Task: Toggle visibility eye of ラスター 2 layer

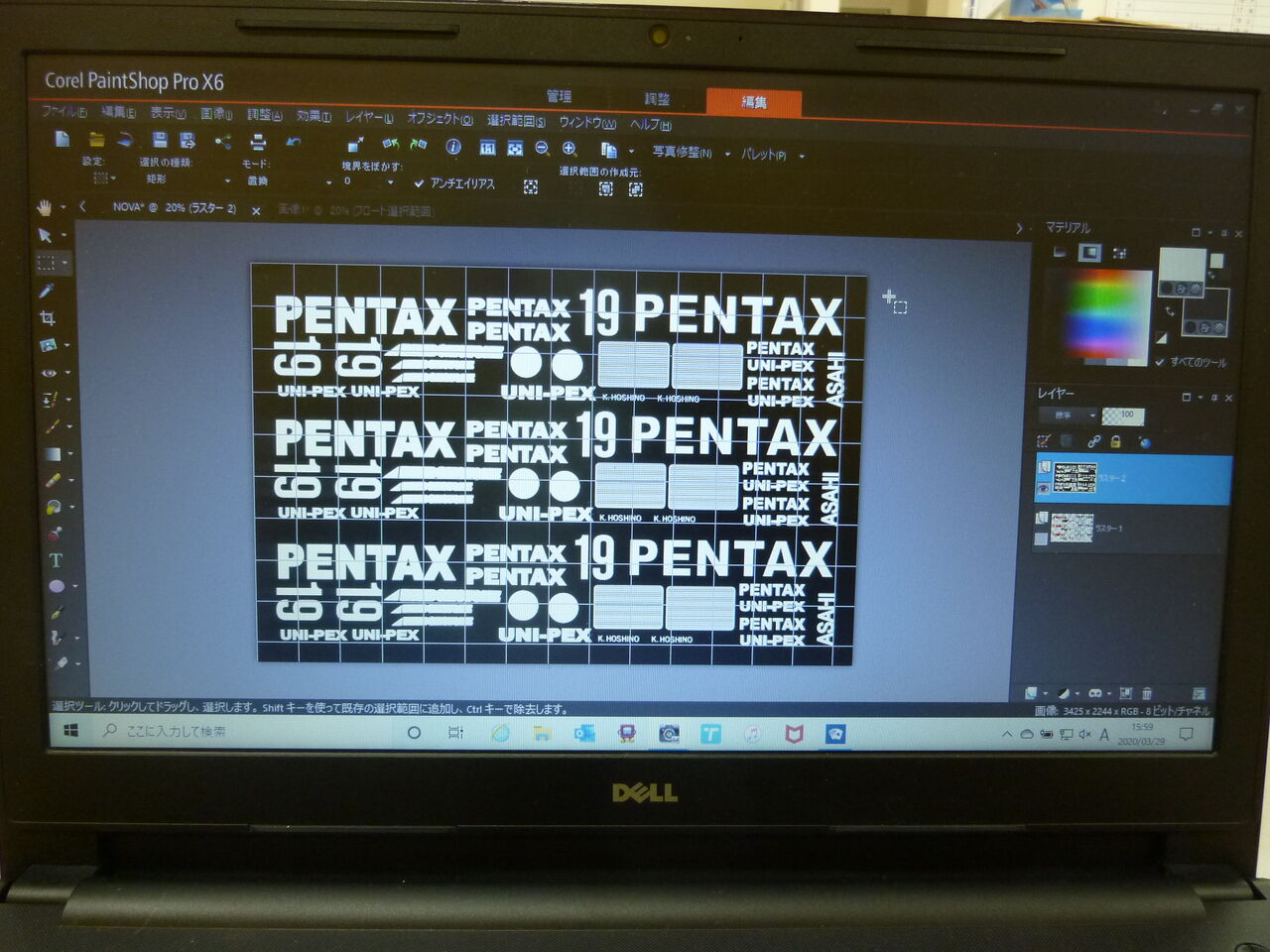Action: point(1043,488)
